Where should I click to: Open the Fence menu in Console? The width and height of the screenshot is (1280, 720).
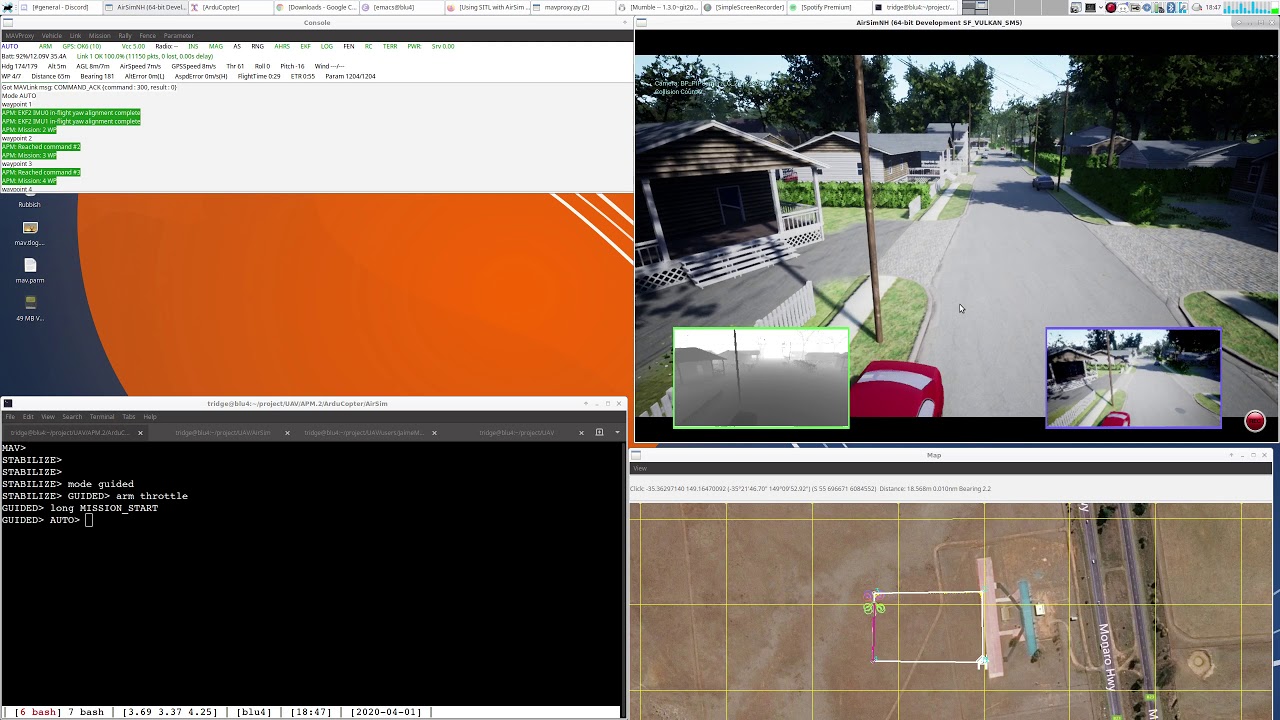147,36
